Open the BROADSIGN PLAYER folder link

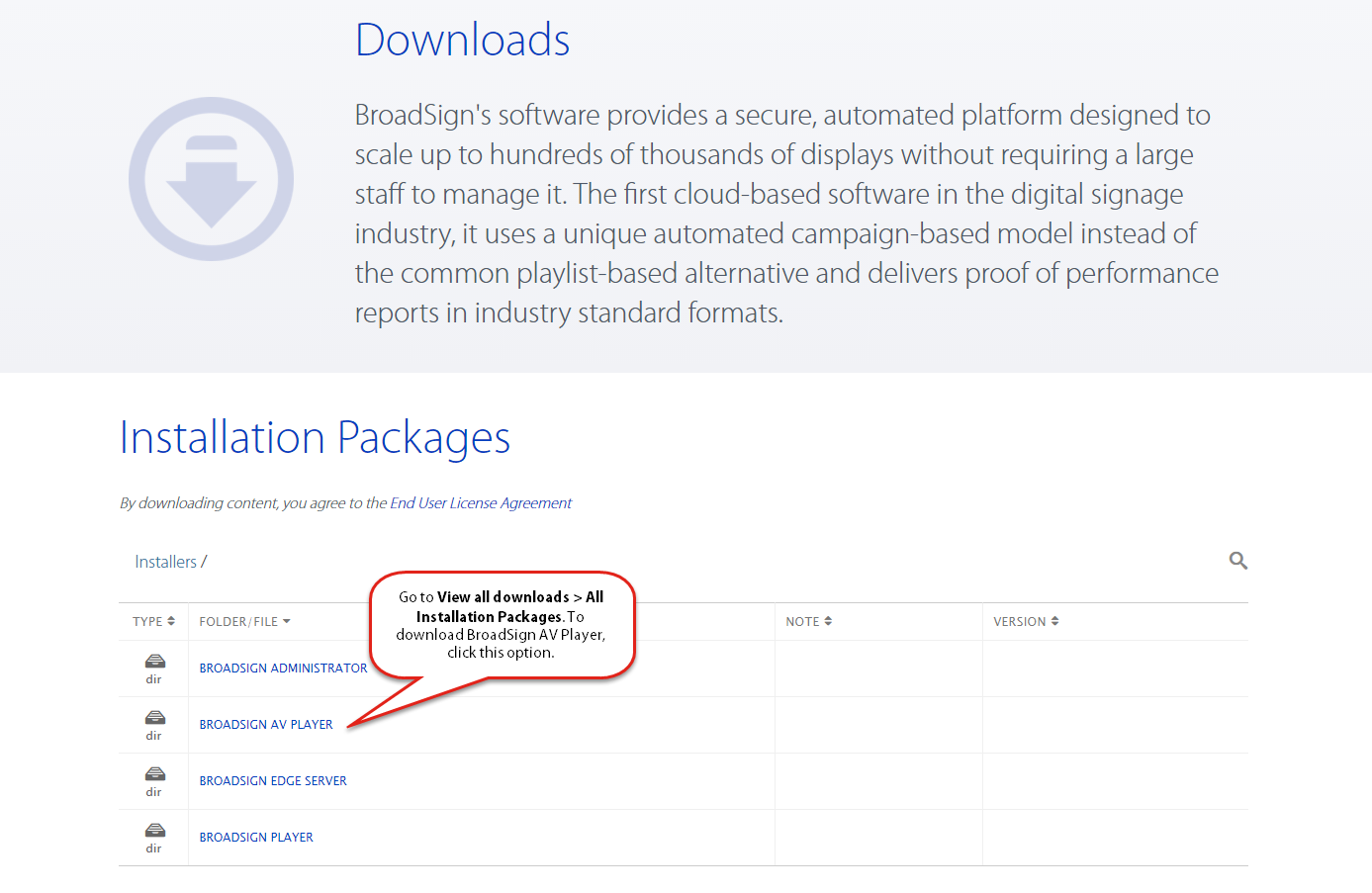(256, 838)
